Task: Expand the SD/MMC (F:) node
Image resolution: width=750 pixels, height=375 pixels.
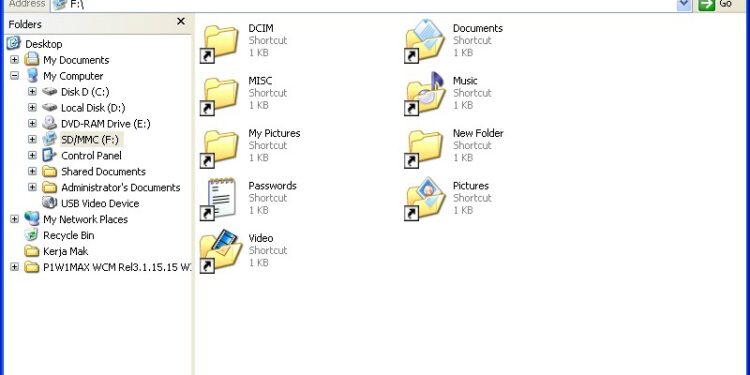Action: [32, 139]
